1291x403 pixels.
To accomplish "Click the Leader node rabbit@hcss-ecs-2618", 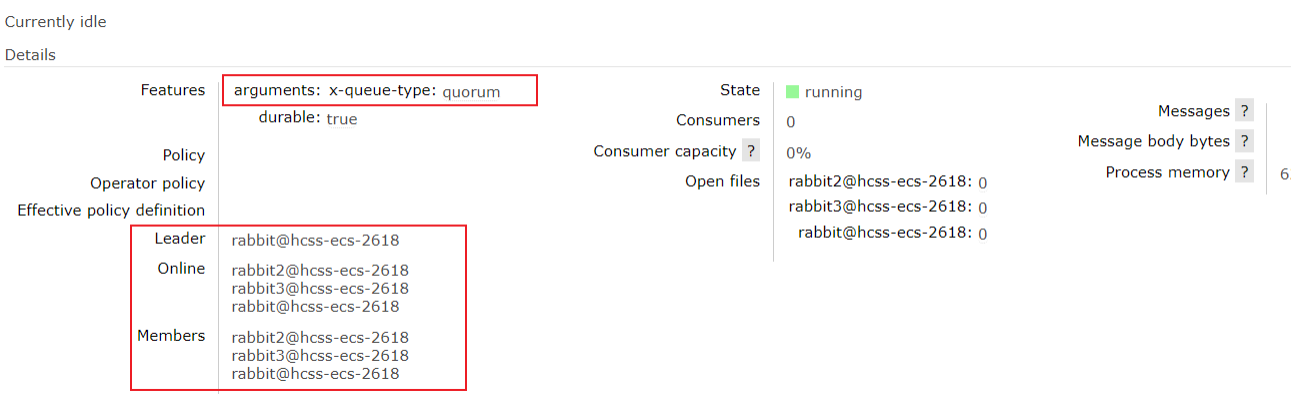I will coord(315,240).
